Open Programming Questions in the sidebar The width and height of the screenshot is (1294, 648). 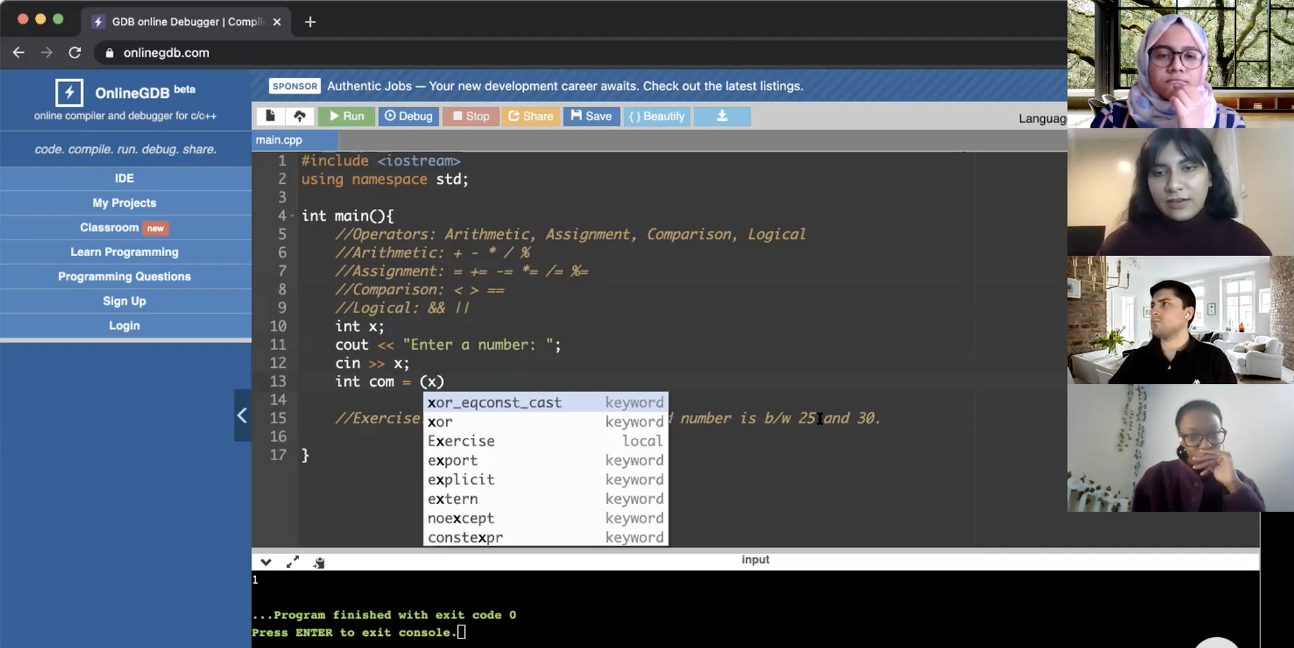(x=125, y=277)
